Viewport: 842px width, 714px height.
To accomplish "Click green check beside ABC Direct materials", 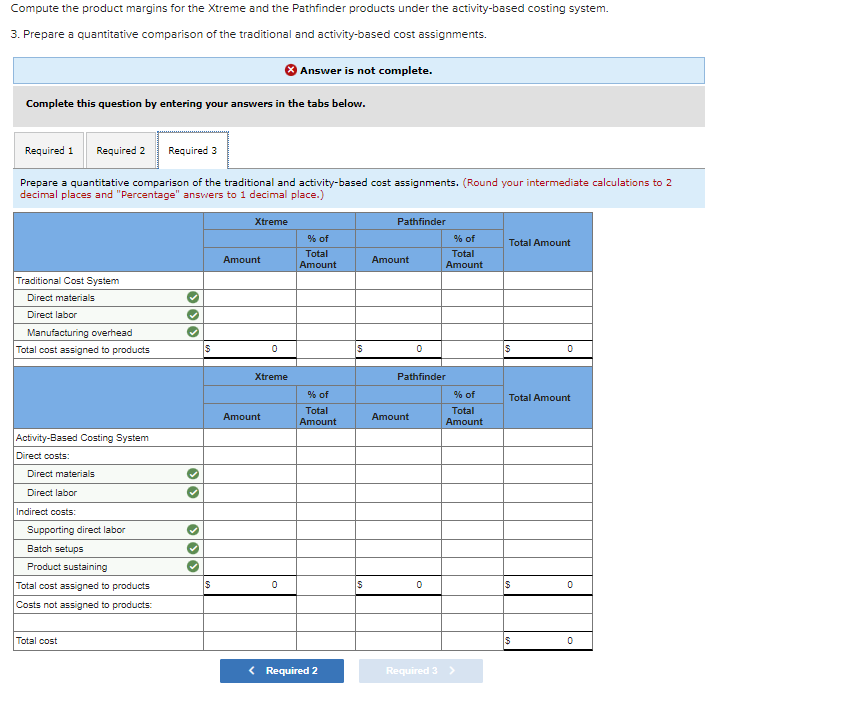I will click(x=193, y=473).
